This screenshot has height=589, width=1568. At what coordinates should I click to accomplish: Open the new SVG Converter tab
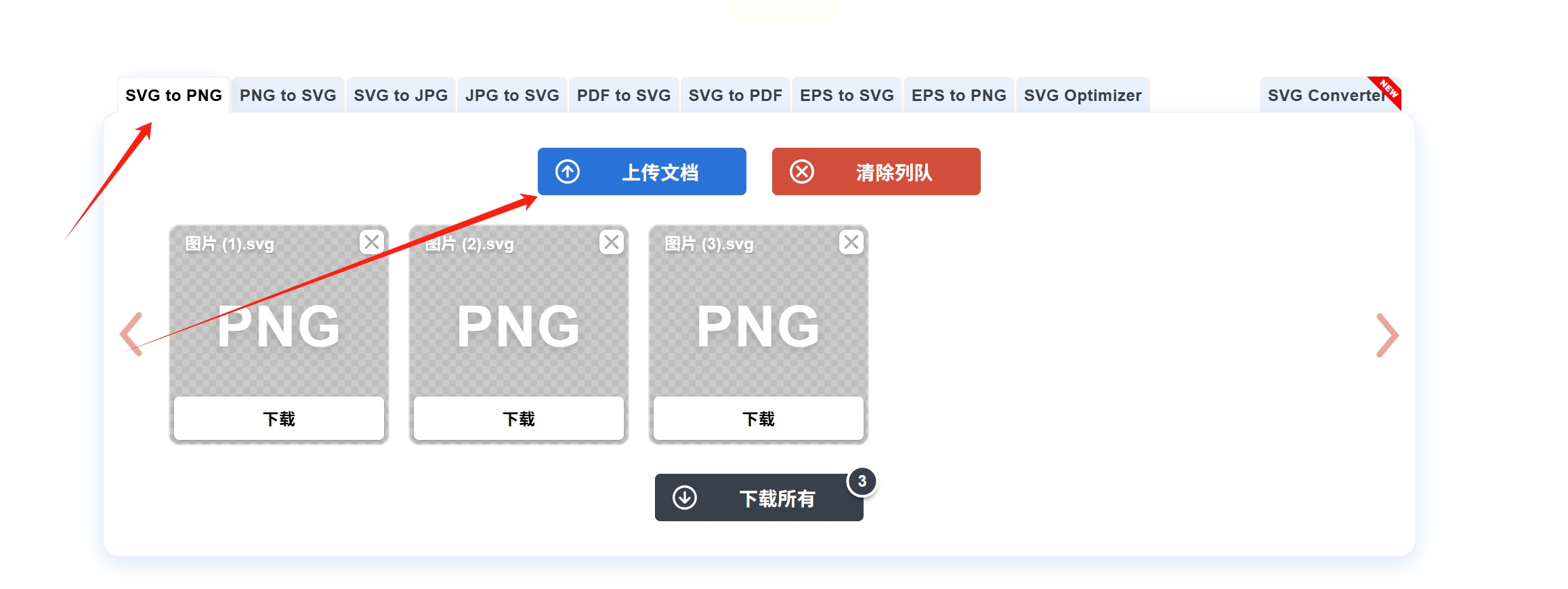point(1326,96)
